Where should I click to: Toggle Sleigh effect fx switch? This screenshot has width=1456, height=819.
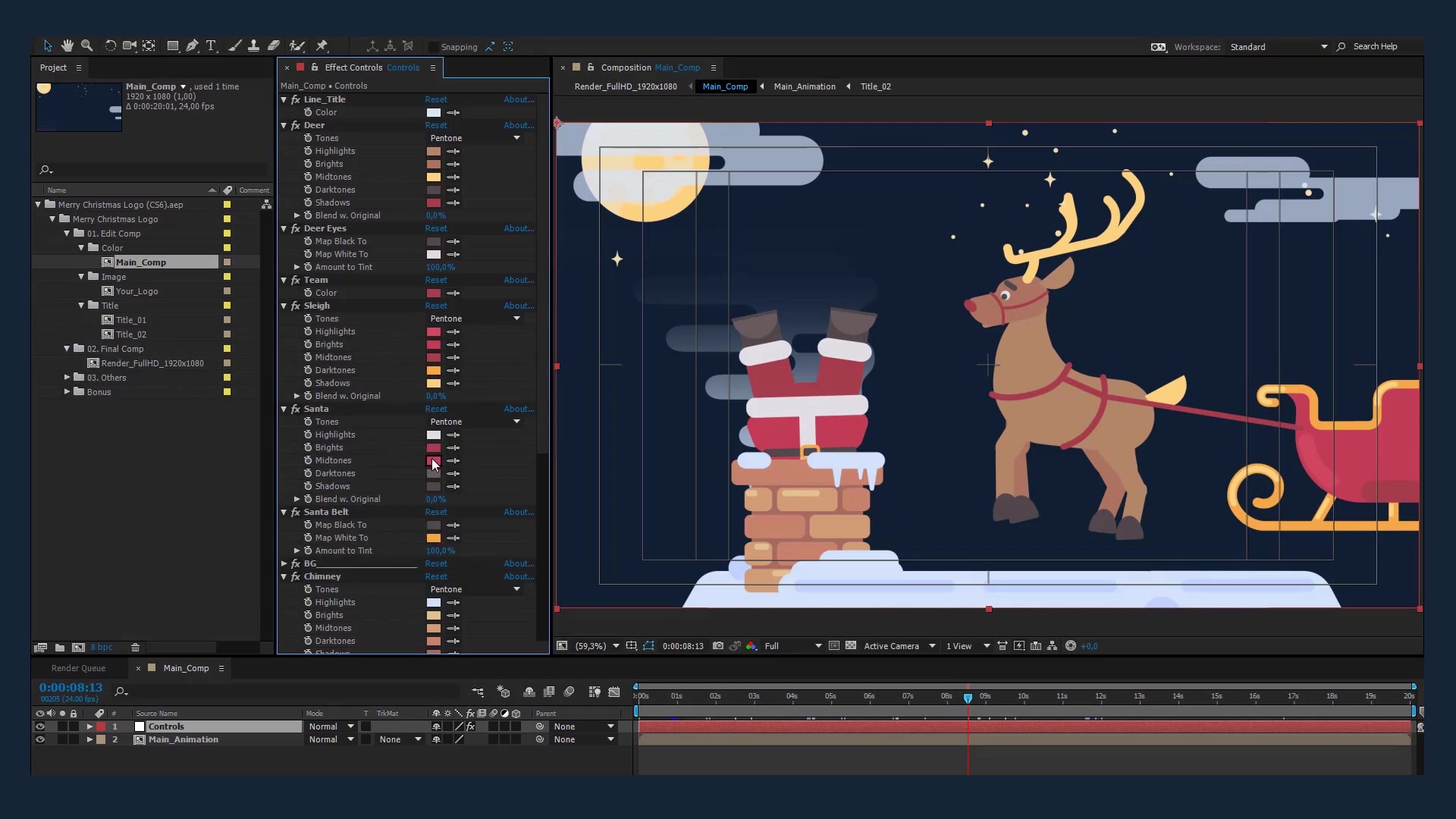pyautogui.click(x=296, y=306)
